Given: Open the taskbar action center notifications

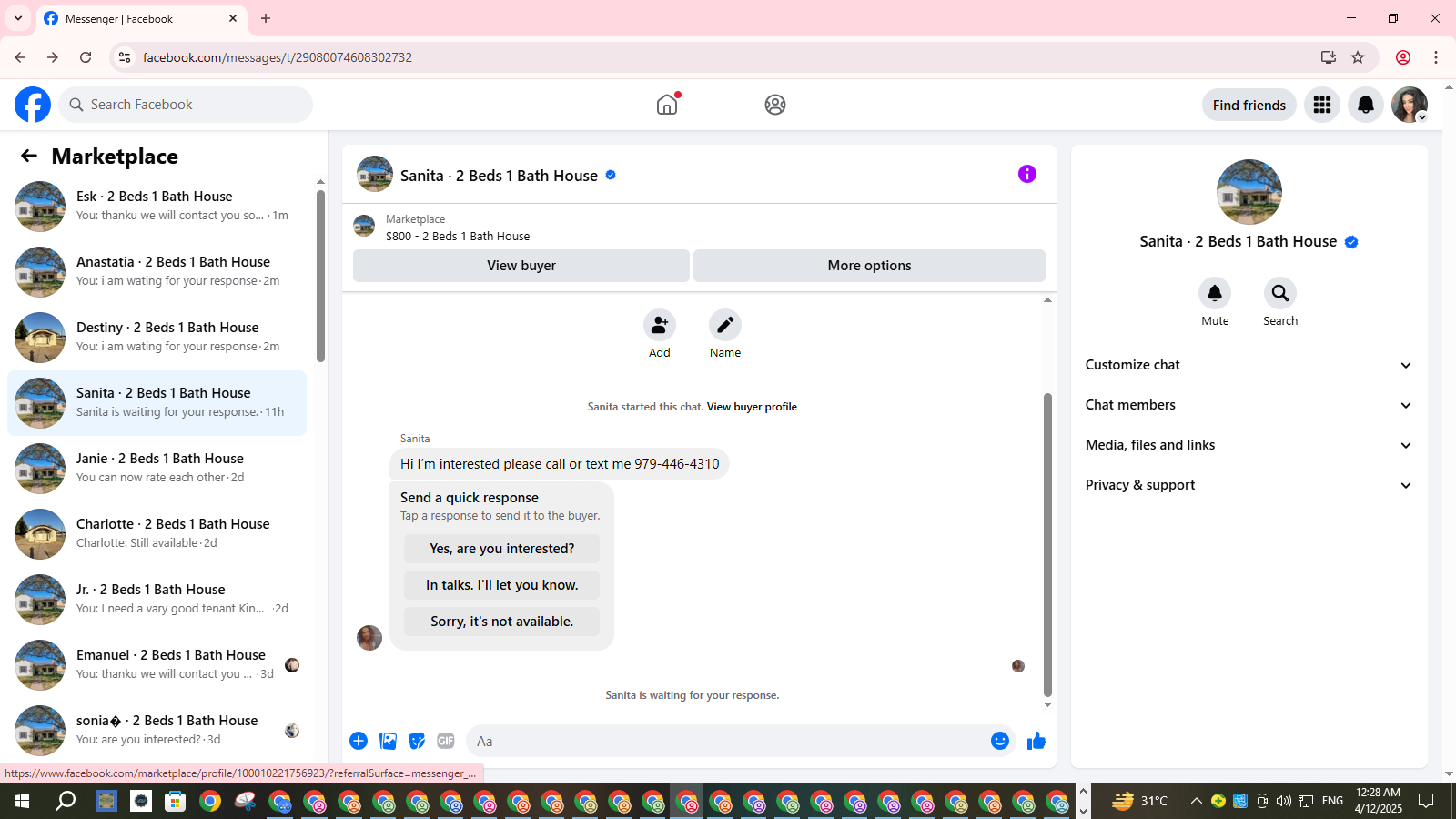Looking at the screenshot, I should pos(1427,801).
